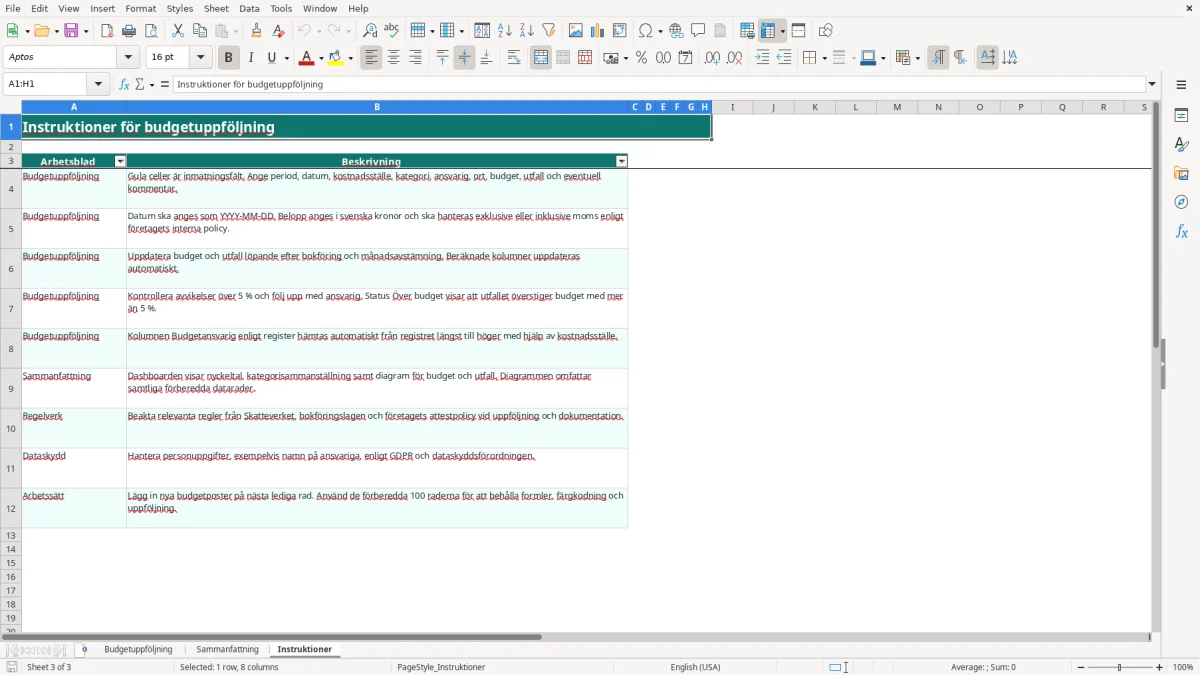The image size is (1200, 675).
Task: Toggle Print Preview icon
Action: click(151, 31)
